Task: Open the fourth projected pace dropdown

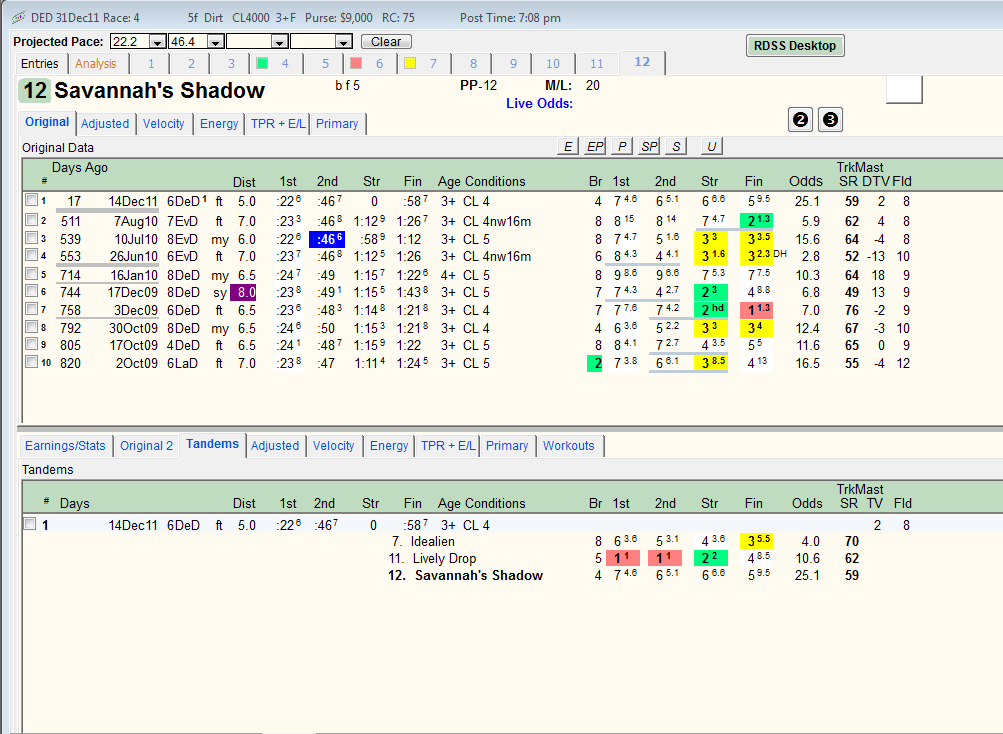Action: 344,42
